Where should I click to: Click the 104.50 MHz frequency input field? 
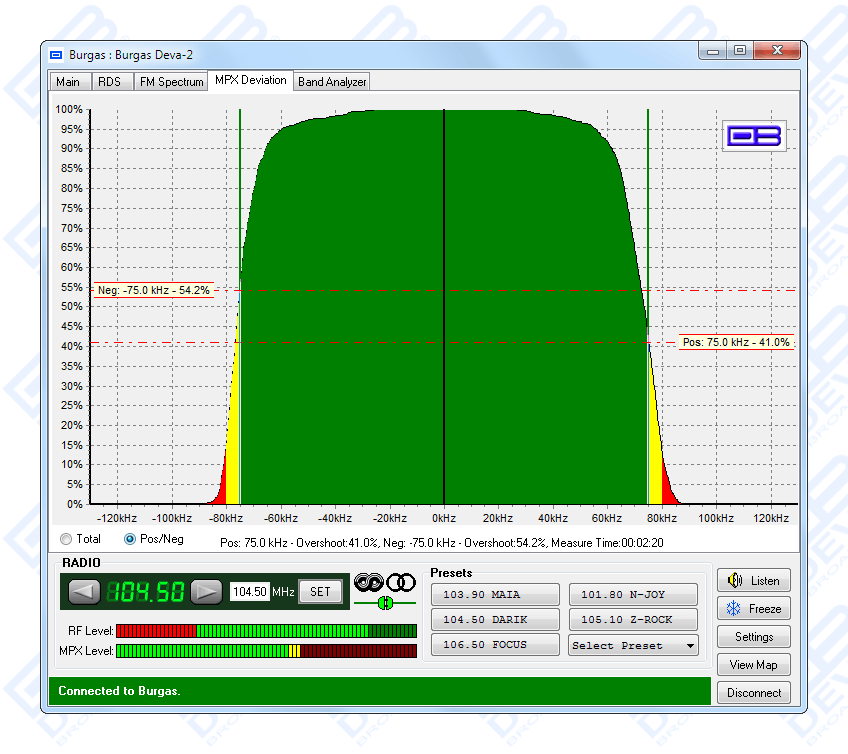(x=250, y=592)
